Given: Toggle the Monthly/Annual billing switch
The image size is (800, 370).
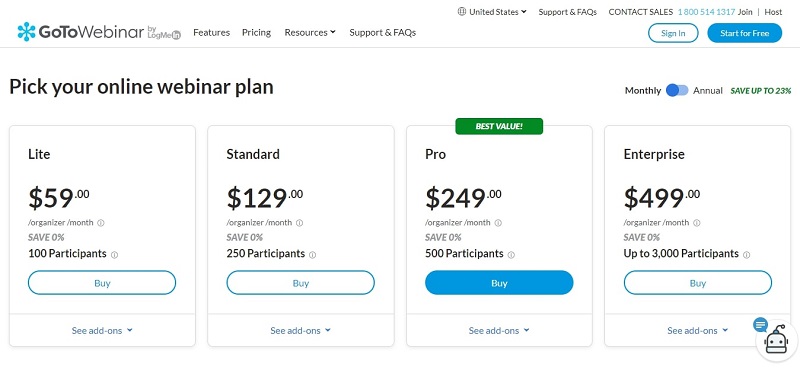Looking at the screenshot, I should coord(677,90).
